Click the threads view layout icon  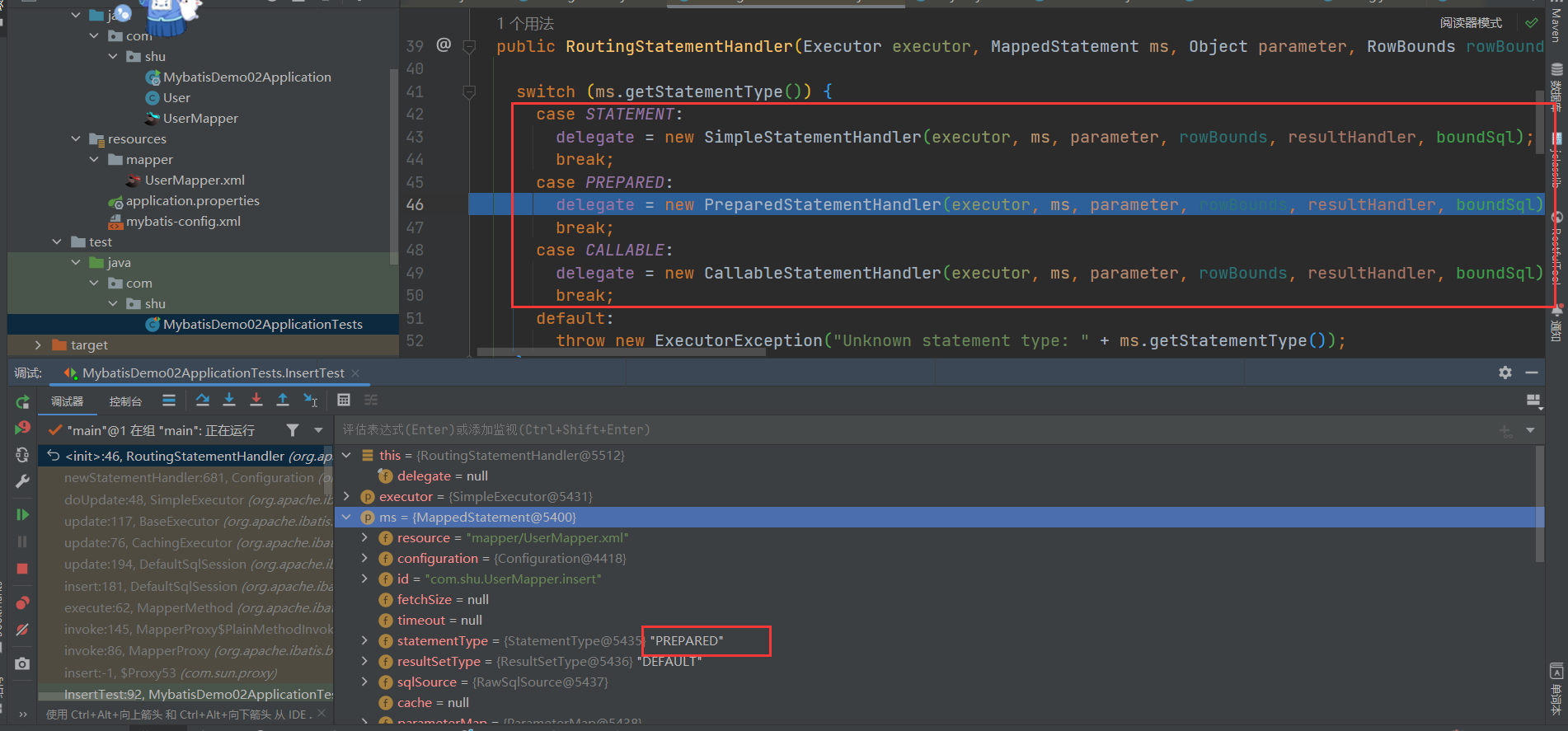click(x=168, y=401)
